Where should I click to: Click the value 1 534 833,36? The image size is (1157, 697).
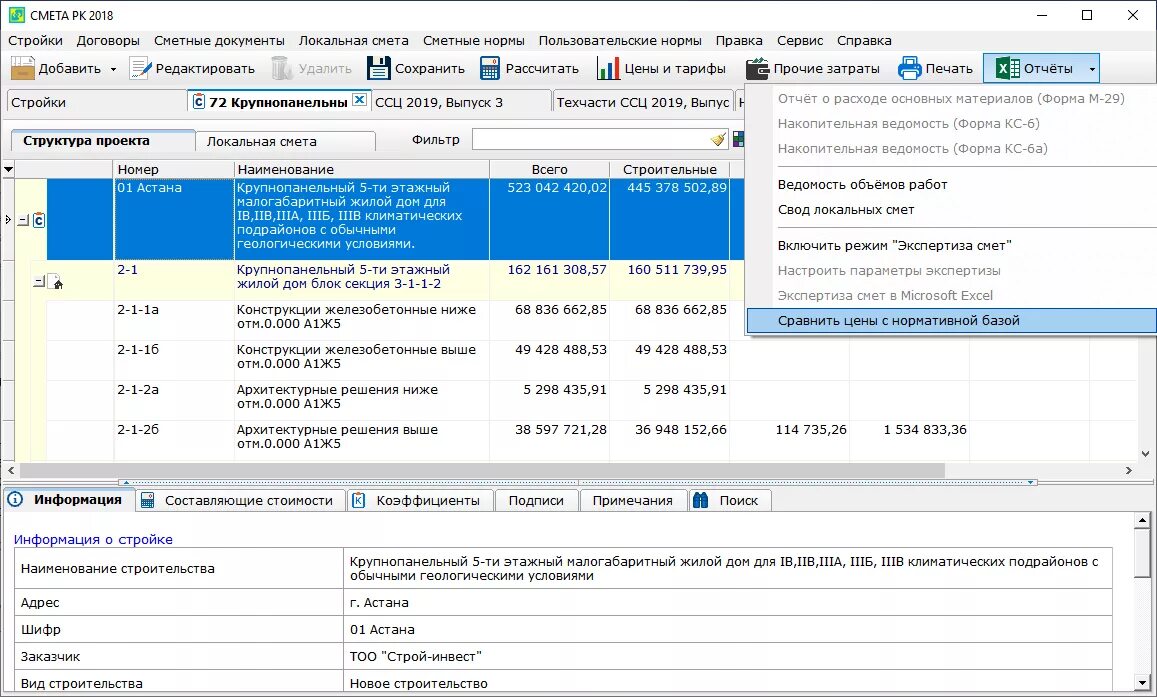(925, 429)
